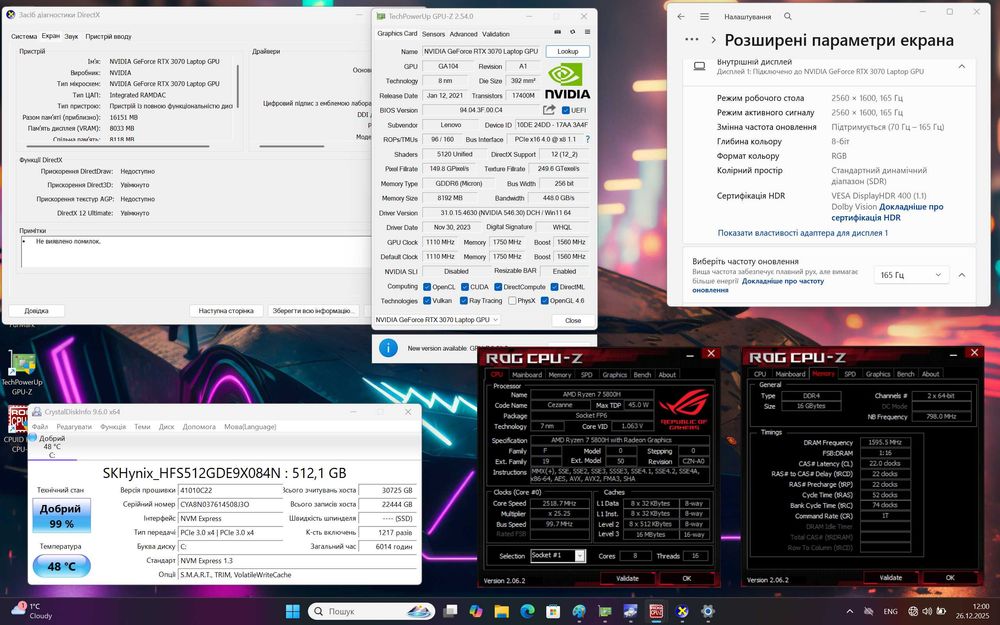Toggle the Ray Tracing checkbox

coord(464,301)
